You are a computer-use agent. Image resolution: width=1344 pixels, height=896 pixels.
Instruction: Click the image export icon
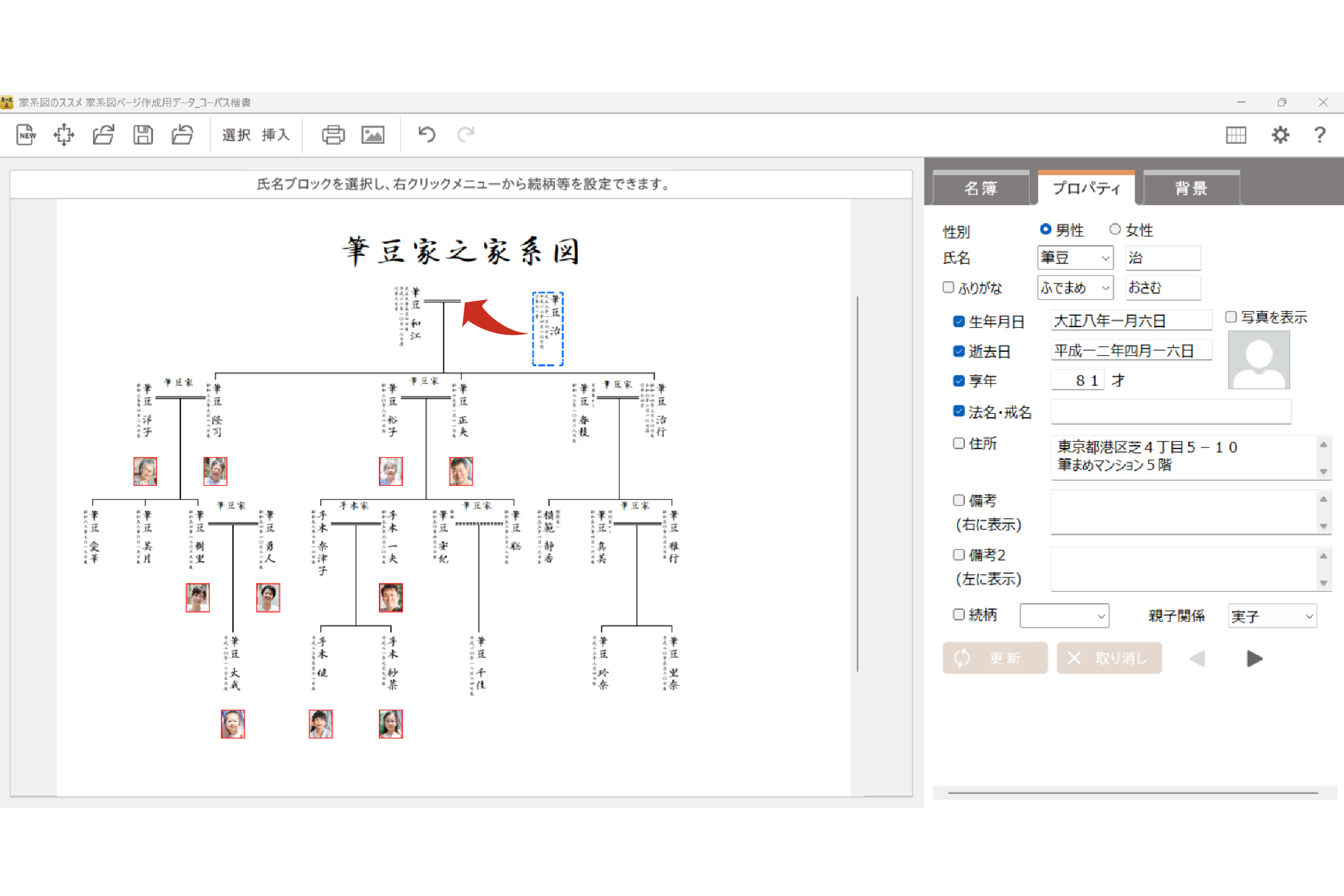pos(372,135)
